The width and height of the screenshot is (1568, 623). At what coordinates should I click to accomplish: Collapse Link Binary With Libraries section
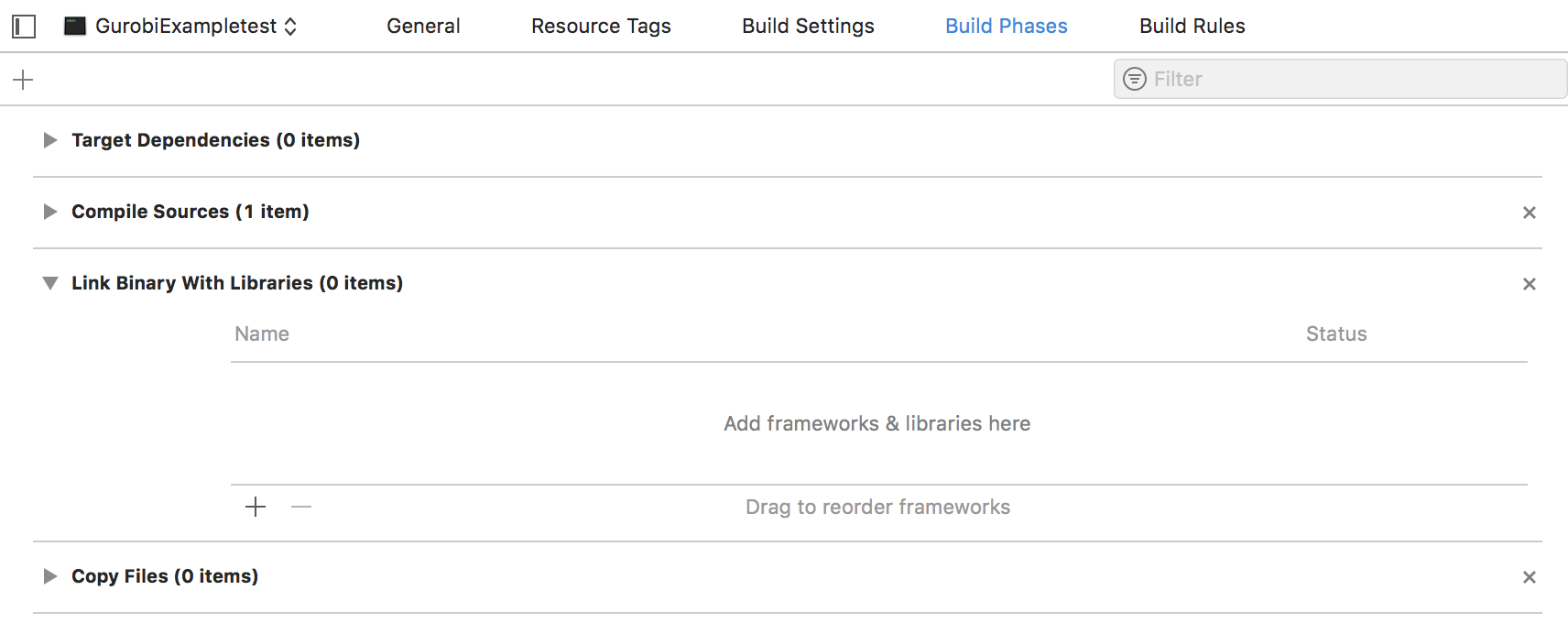tap(50, 283)
